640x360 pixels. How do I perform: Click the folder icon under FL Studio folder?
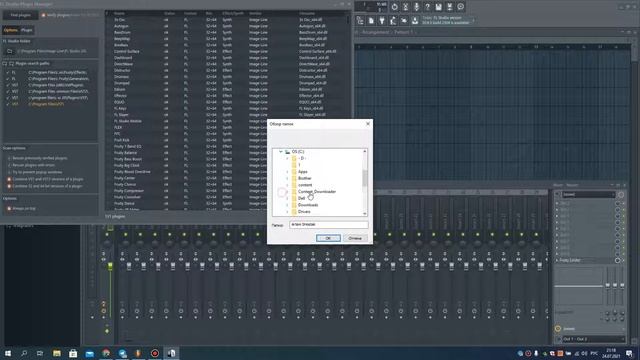pos(10,51)
